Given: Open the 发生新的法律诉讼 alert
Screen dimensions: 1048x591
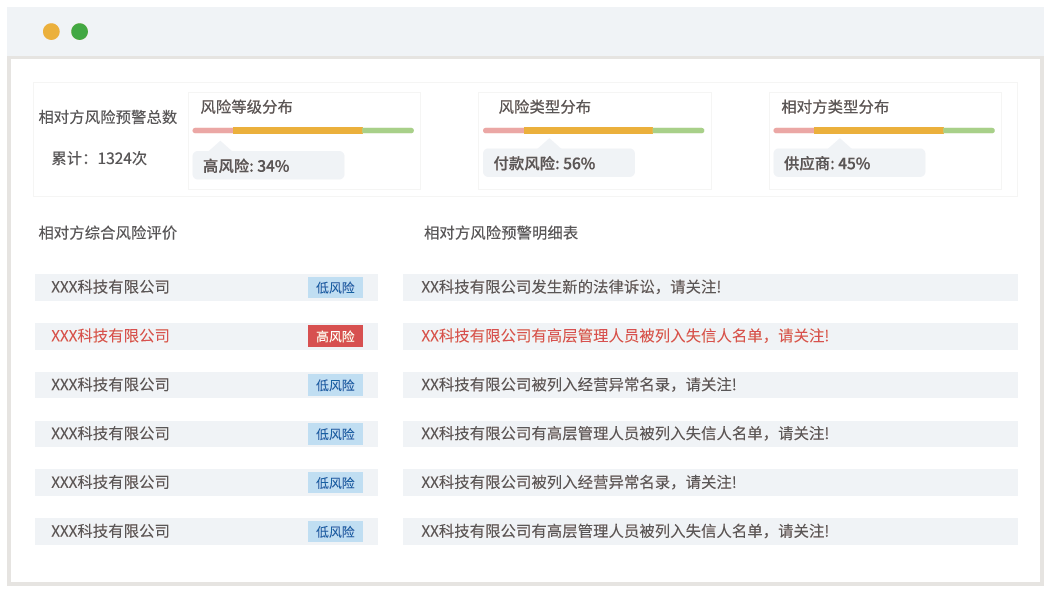Looking at the screenshot, I should tap(571, 287).
